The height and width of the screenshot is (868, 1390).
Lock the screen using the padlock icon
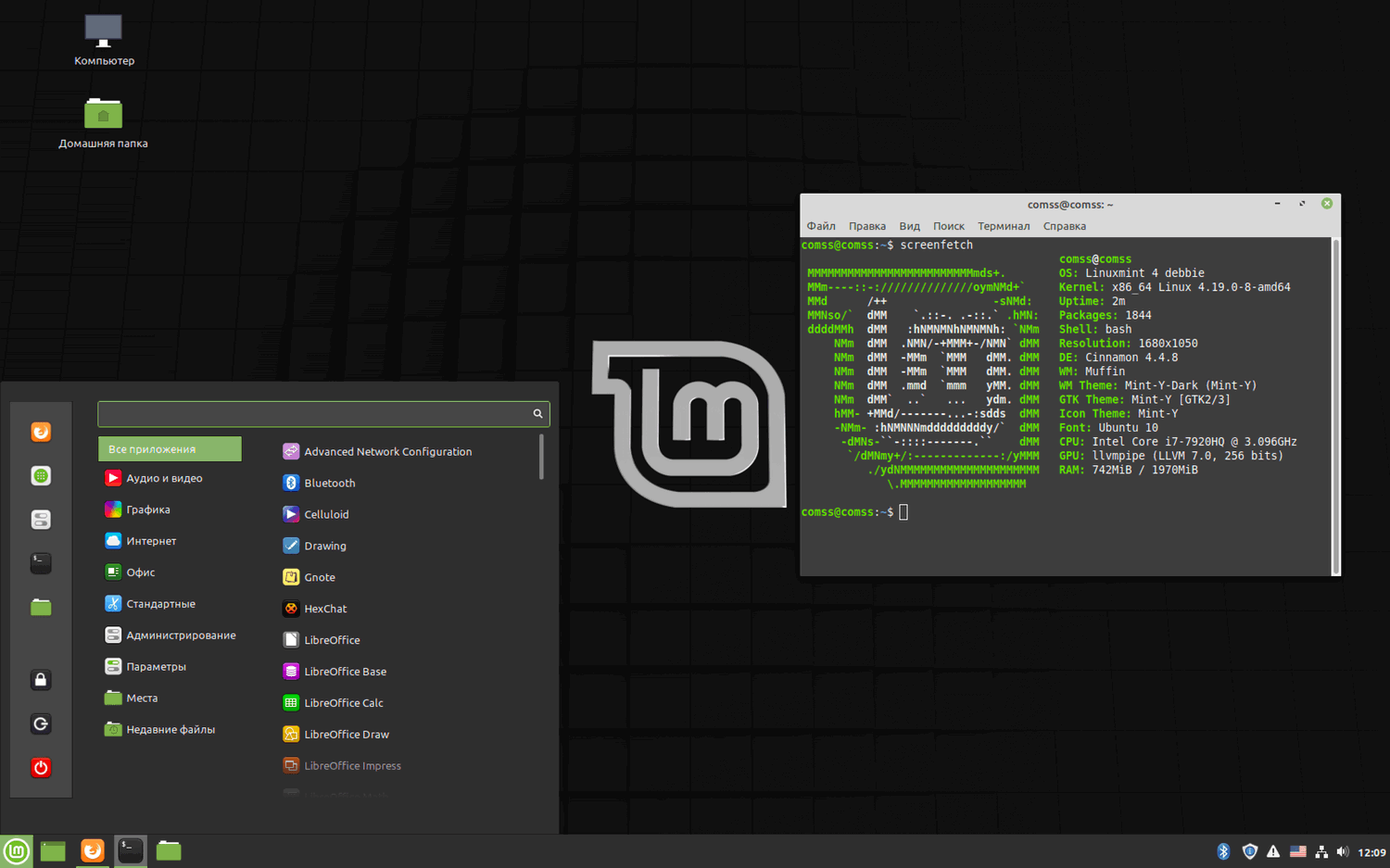[x=41, y=679]
